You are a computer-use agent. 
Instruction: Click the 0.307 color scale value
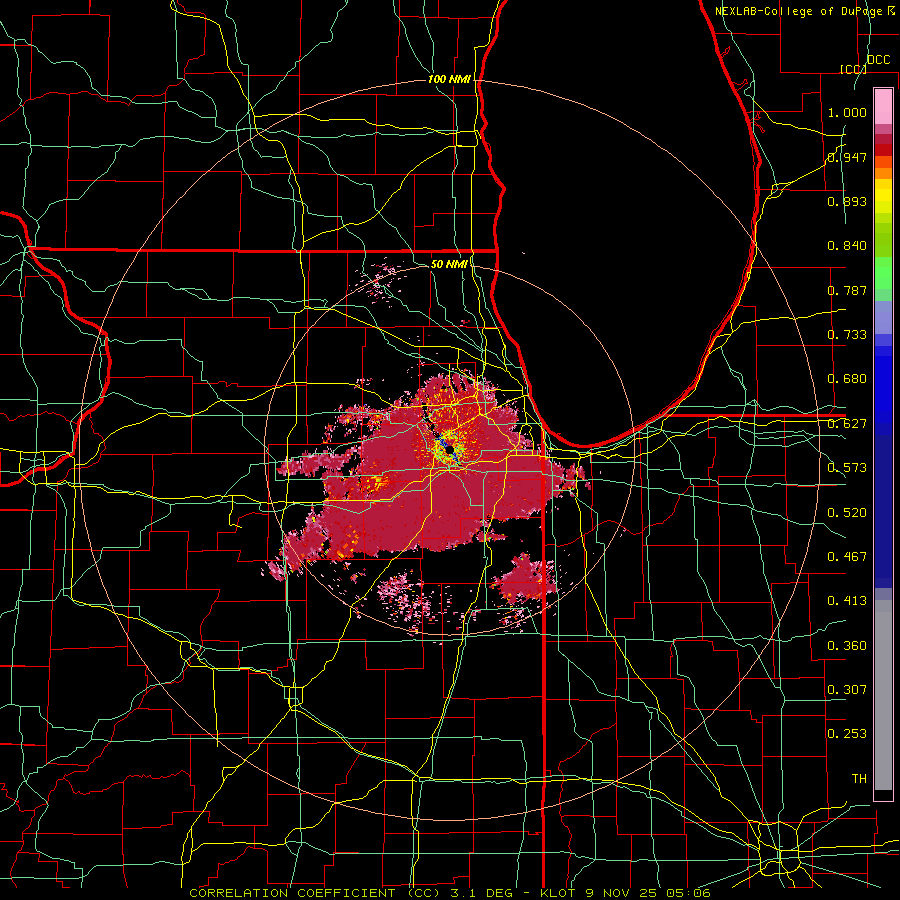(x=847, y=690)
